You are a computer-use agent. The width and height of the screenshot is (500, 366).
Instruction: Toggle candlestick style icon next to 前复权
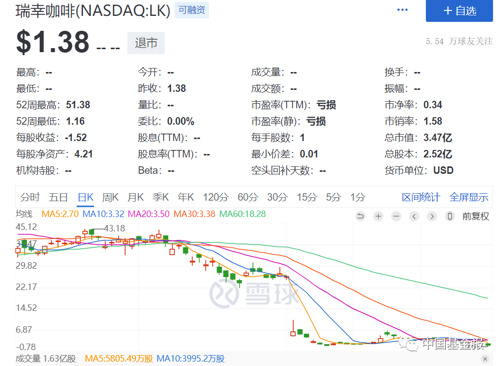pyautogui.click(x=450, y=216)
